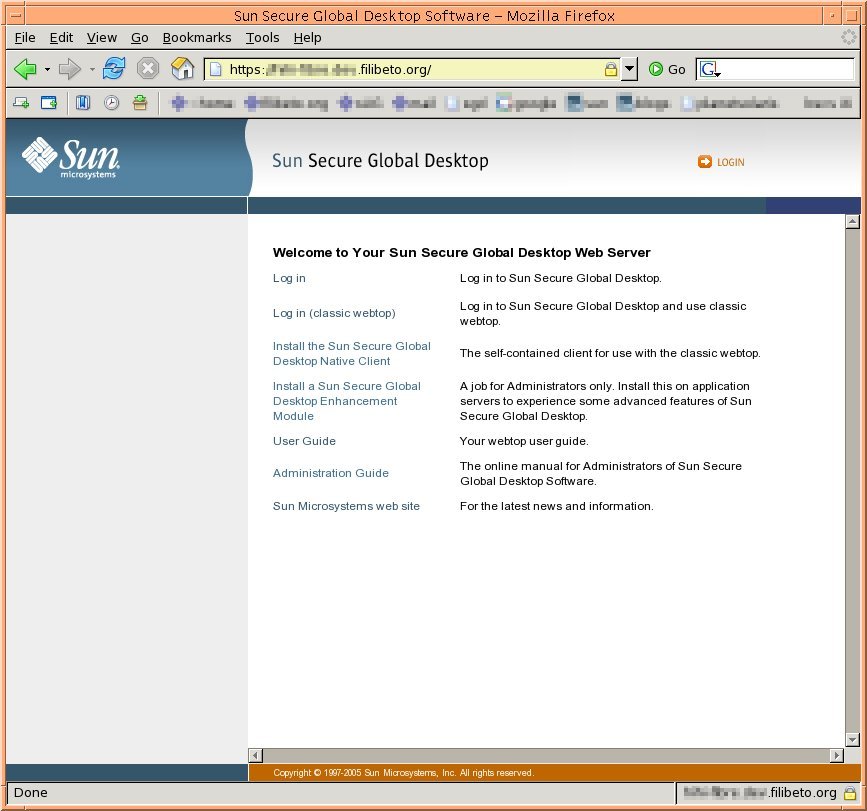
Task: Click the vertical scrollbar down arrow
Action: pos(852,740)
